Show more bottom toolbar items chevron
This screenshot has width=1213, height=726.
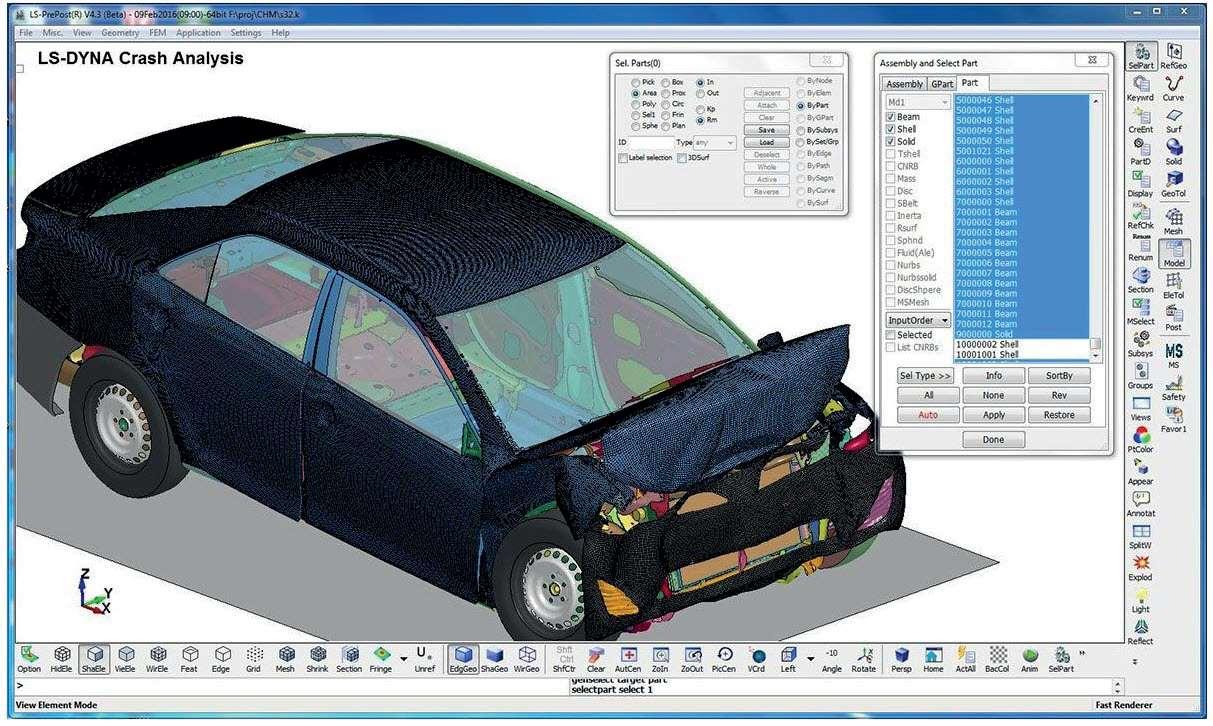coord(1083,653)
